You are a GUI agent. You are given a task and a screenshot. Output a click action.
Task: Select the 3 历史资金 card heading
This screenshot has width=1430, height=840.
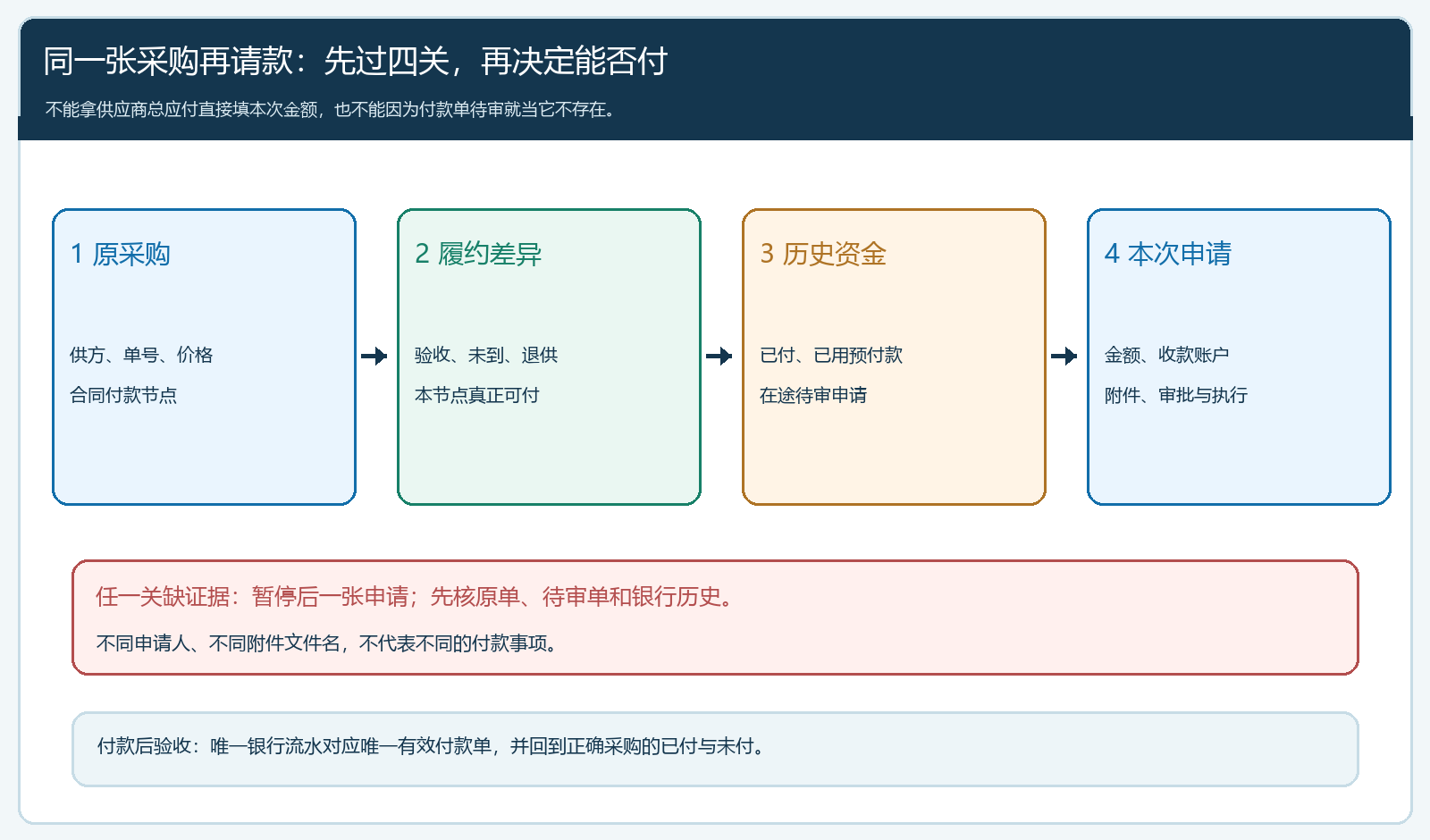[823, 254]
